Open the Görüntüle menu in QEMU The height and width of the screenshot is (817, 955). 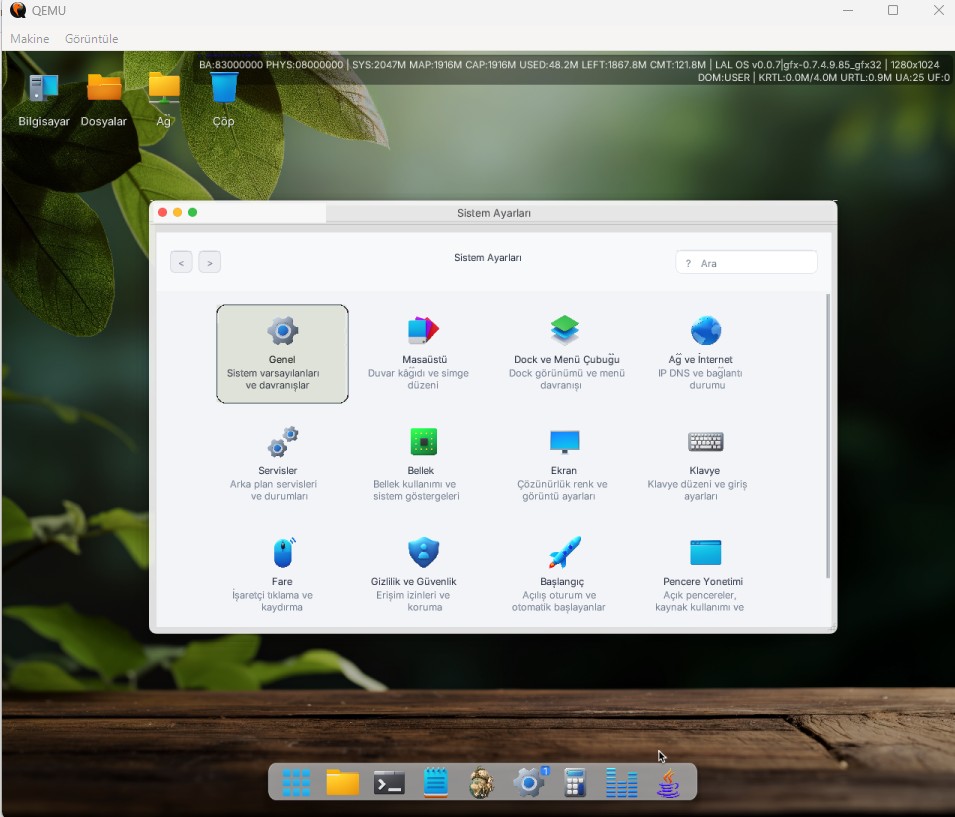pos(91,38)
